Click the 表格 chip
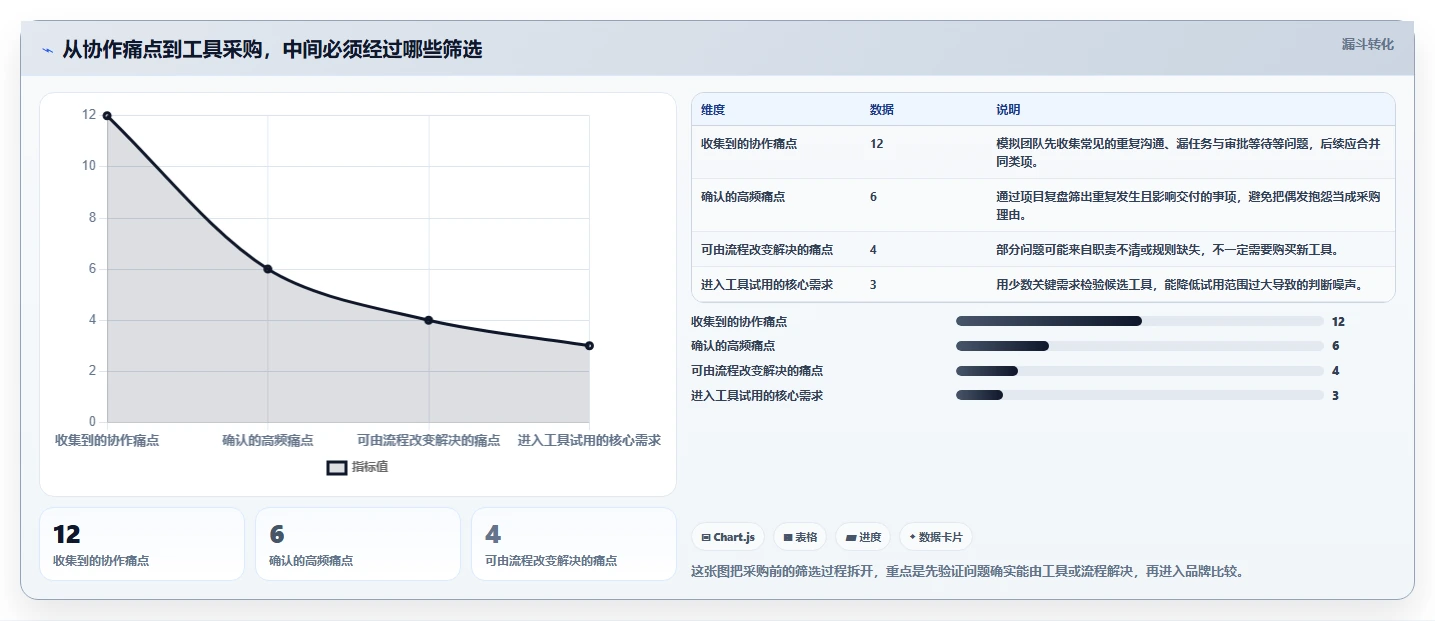The image size is (1435, 621). click(800, 537)
